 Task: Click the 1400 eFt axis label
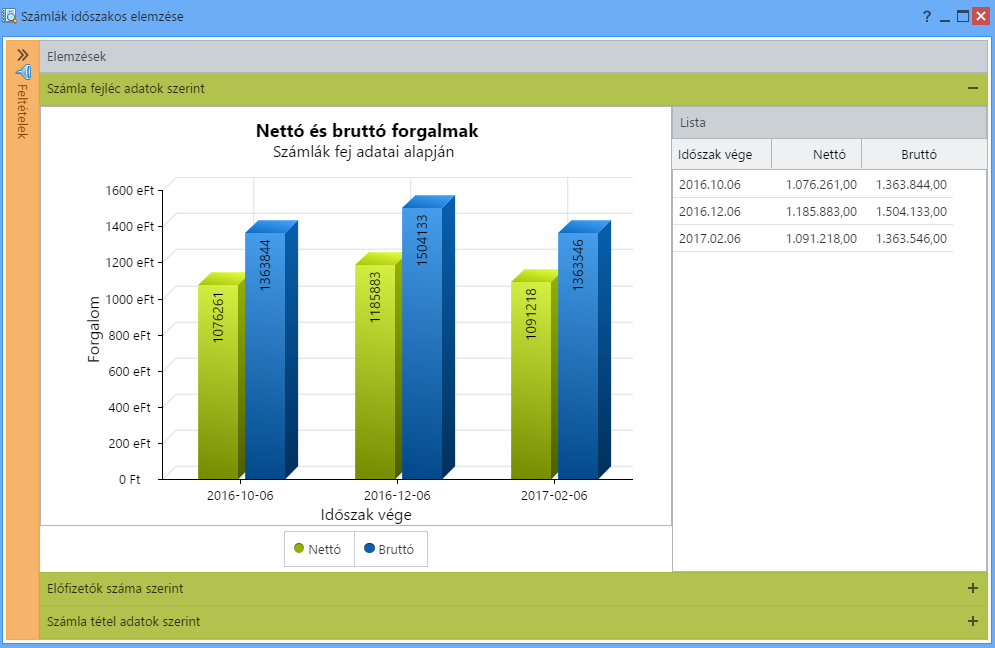coord(129,227)
